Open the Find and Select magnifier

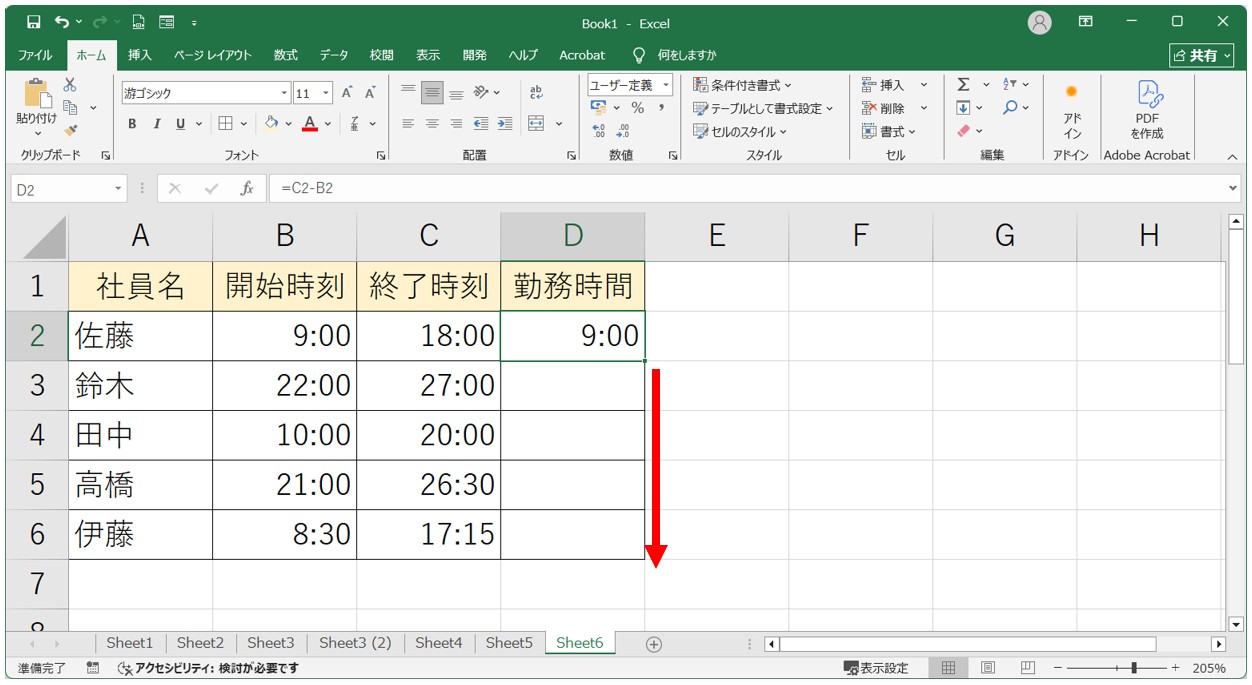pos(1009,108)
